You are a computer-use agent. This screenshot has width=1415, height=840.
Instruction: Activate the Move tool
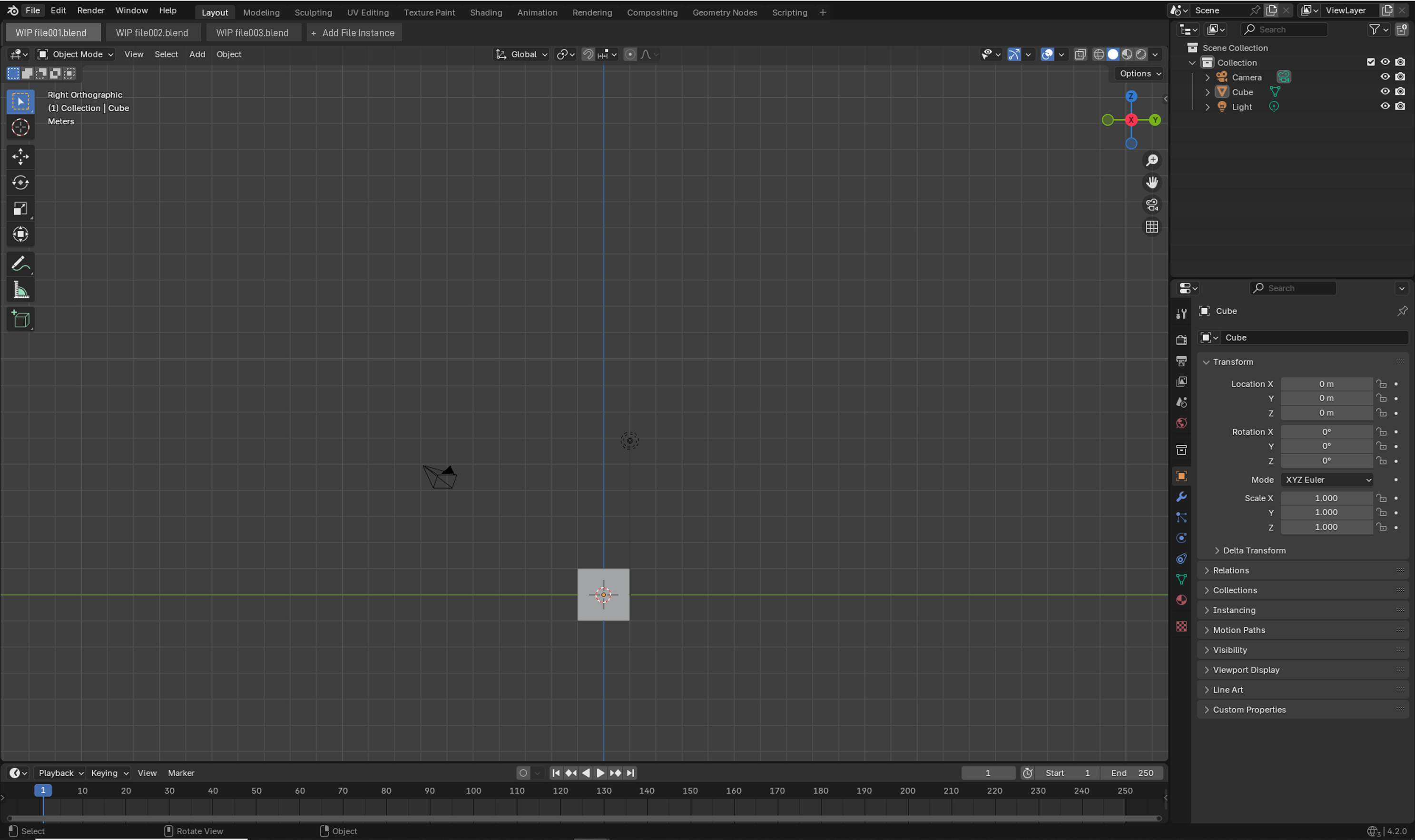pos(20,156)
